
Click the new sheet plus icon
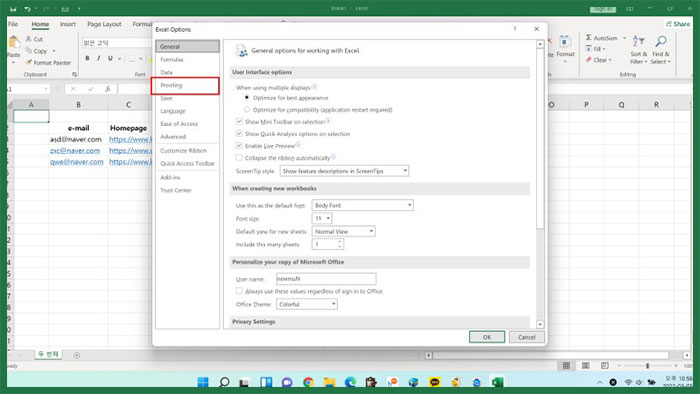coord(77,355)
